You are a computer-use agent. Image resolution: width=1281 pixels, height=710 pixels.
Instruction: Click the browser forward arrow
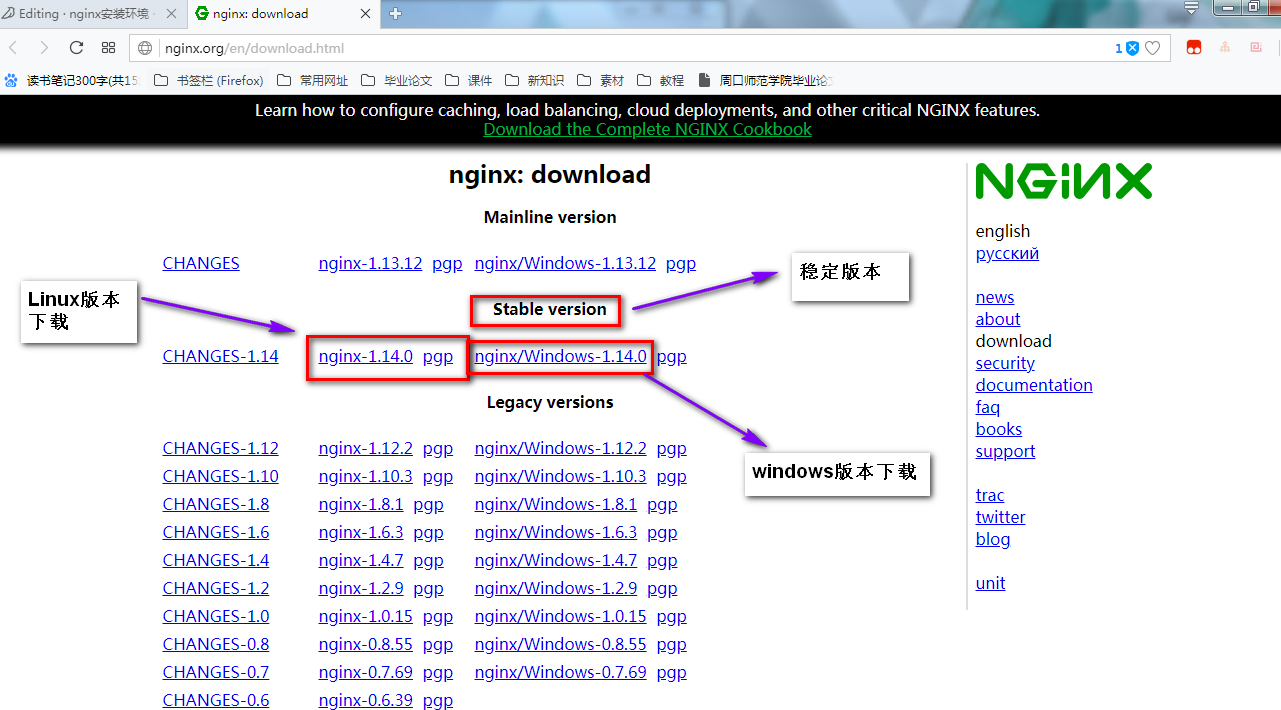click(43, 48)
